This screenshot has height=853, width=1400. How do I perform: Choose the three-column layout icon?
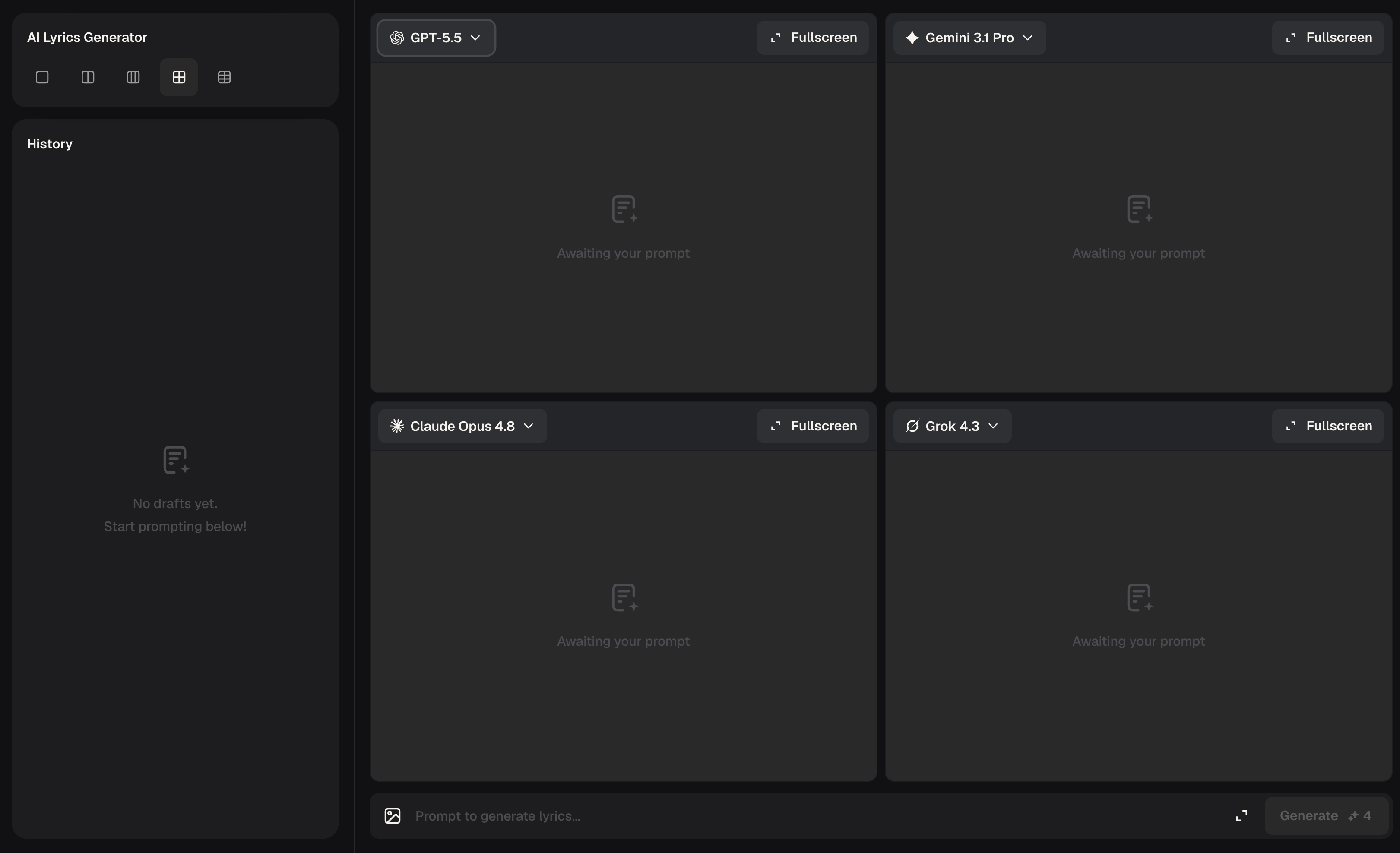[x=133, y=77]
